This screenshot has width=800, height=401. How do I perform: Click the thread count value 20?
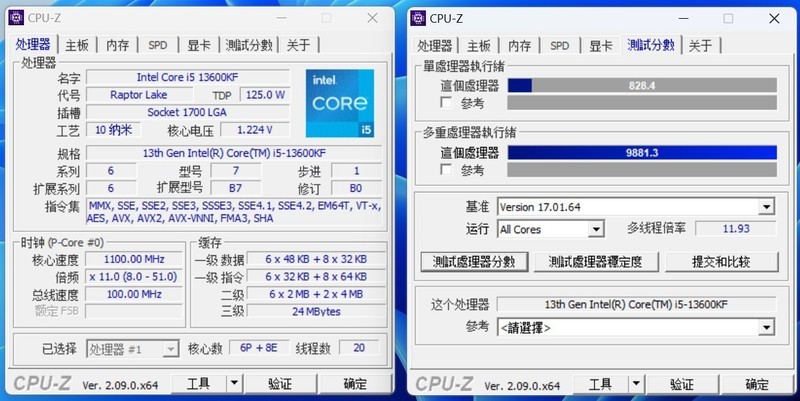point(359,348)
